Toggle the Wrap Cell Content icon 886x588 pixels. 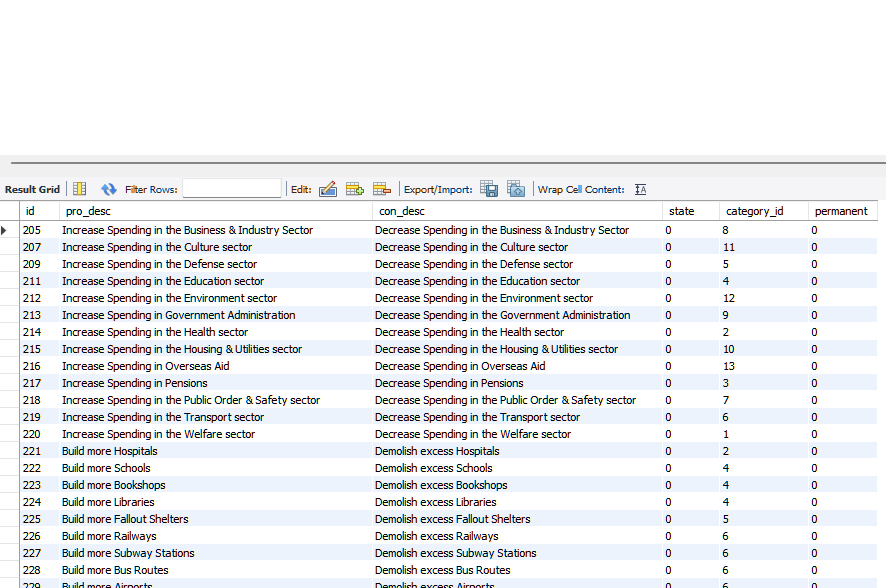[641, 189]
